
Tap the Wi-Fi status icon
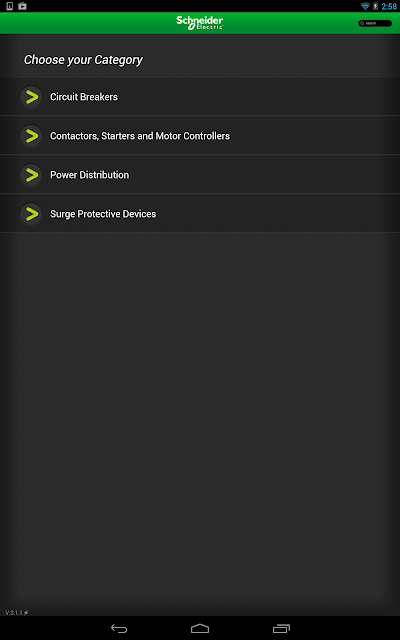[x=365, y=6]
